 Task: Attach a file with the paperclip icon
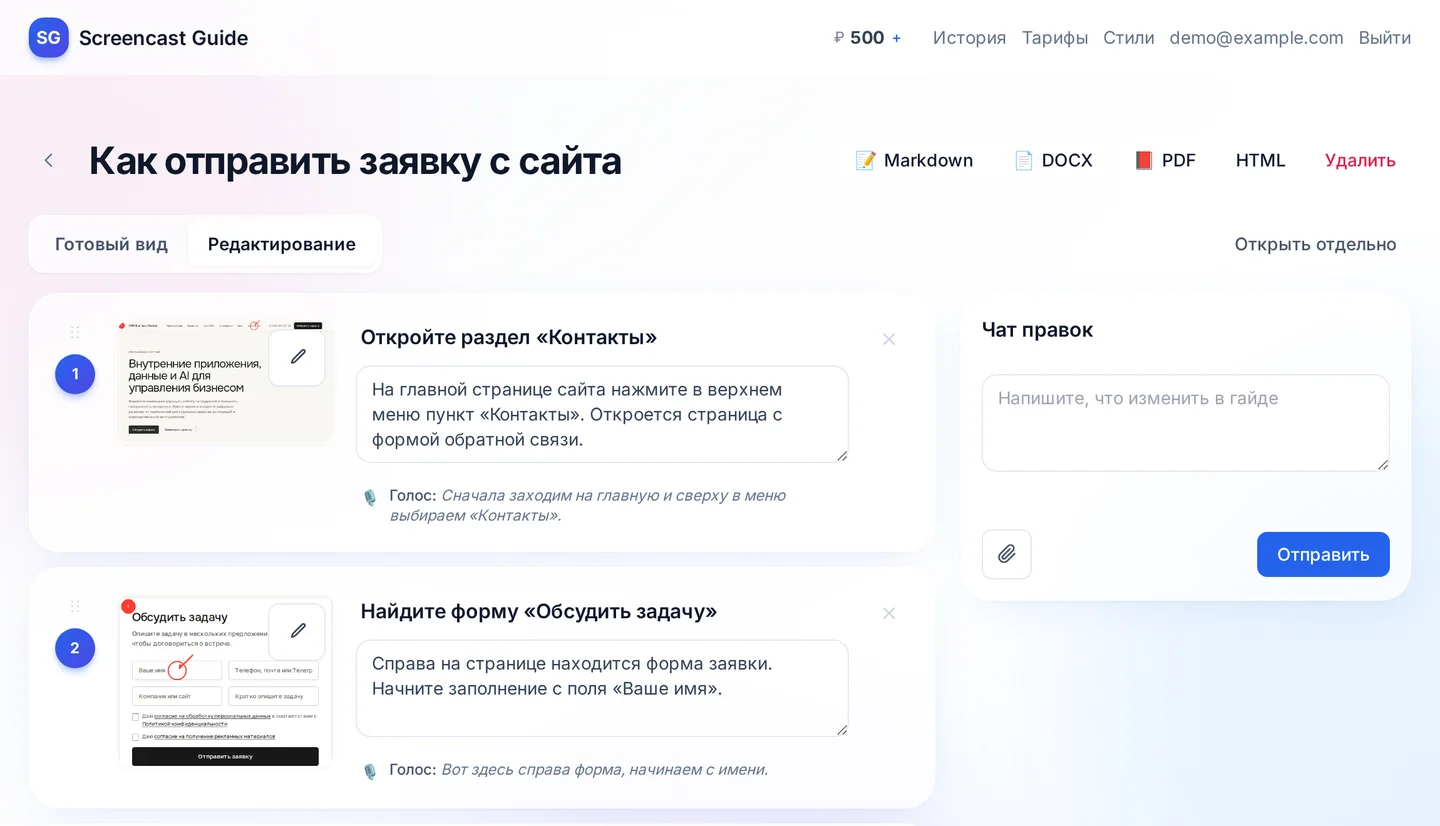1007,554
